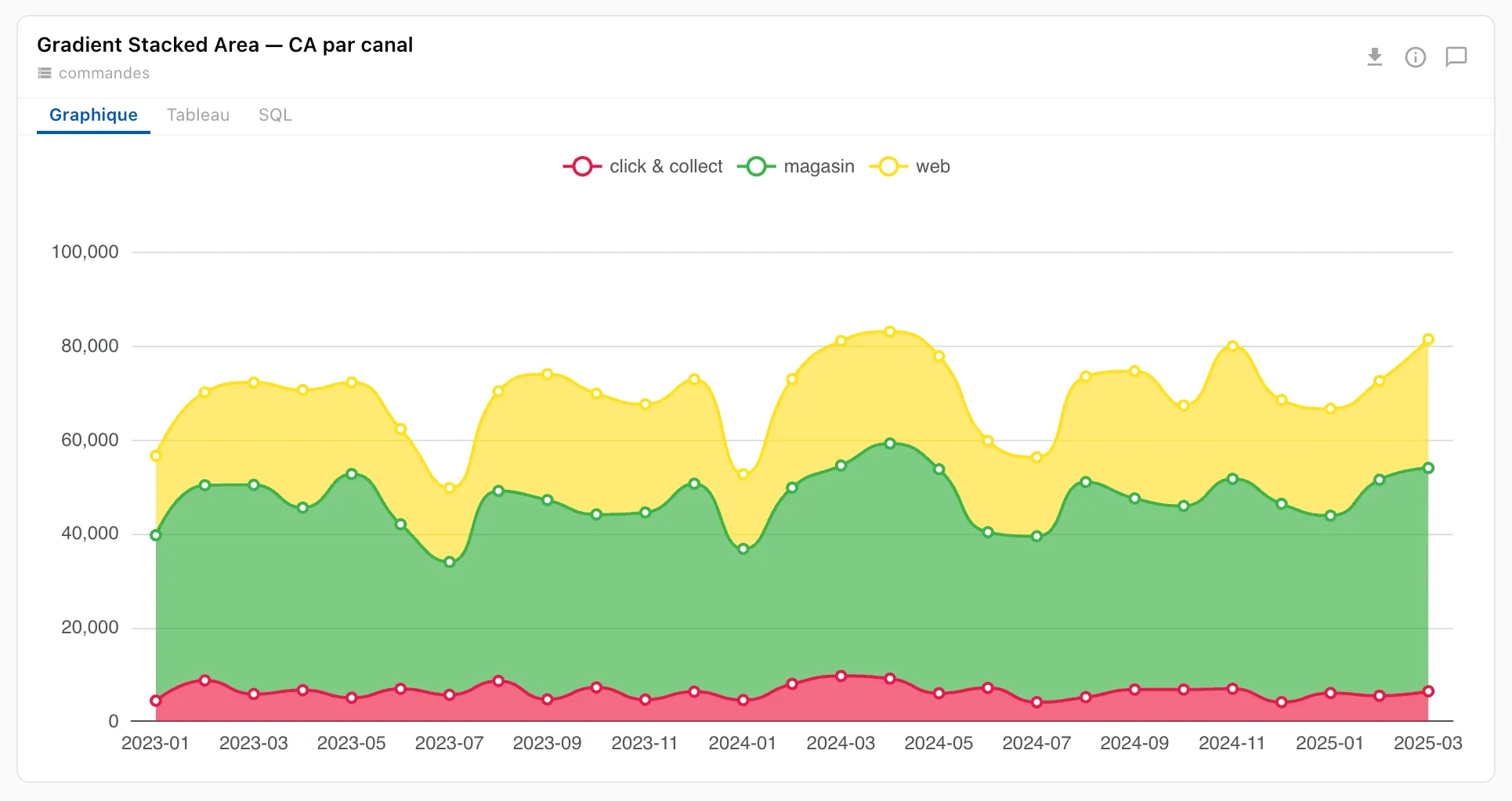The width and height of the screenshot is (1512, 801).
Task: Click the 2023-07 x-axis label
Action: click(449, 743)
